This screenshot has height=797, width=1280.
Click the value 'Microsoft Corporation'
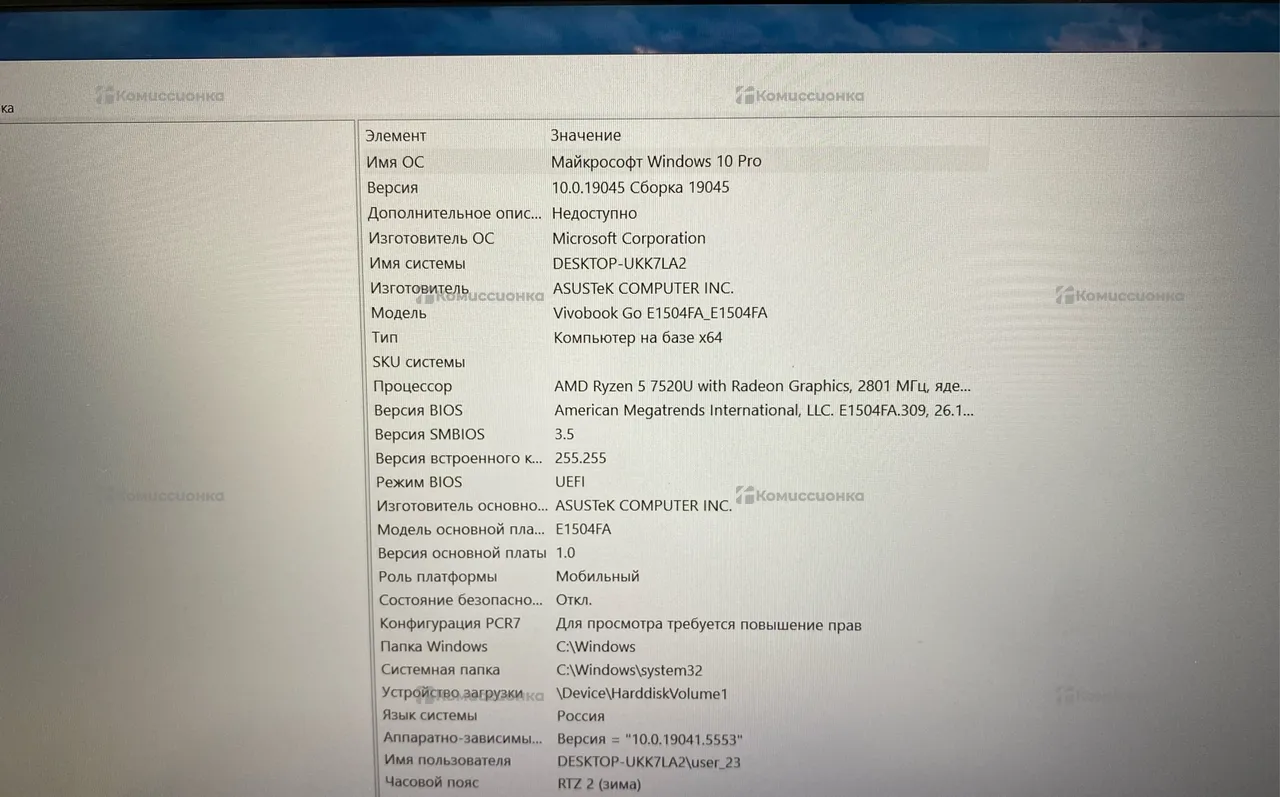point(629,238)
